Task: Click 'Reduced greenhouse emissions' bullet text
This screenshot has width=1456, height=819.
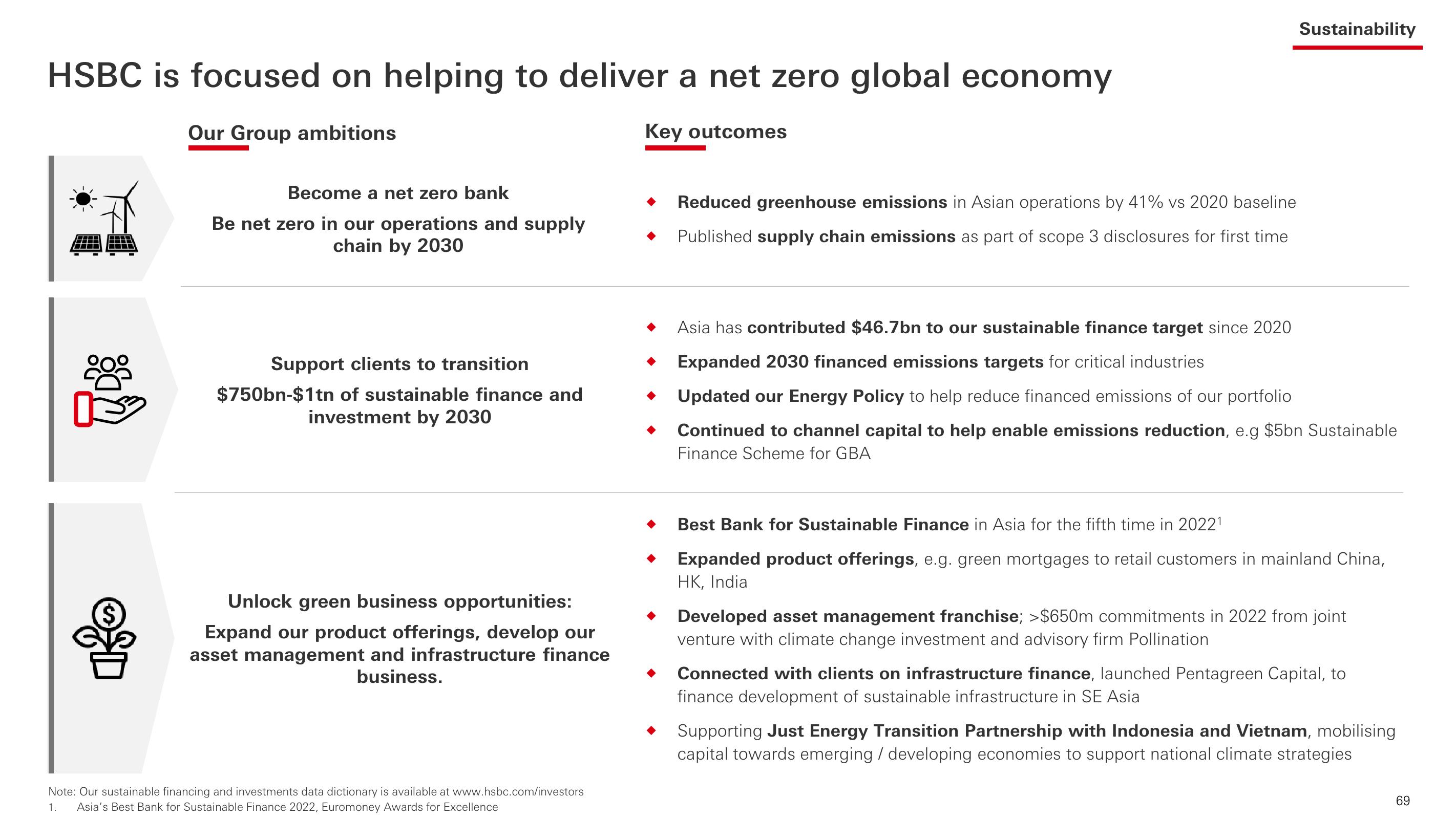Action: pos(986,202)
